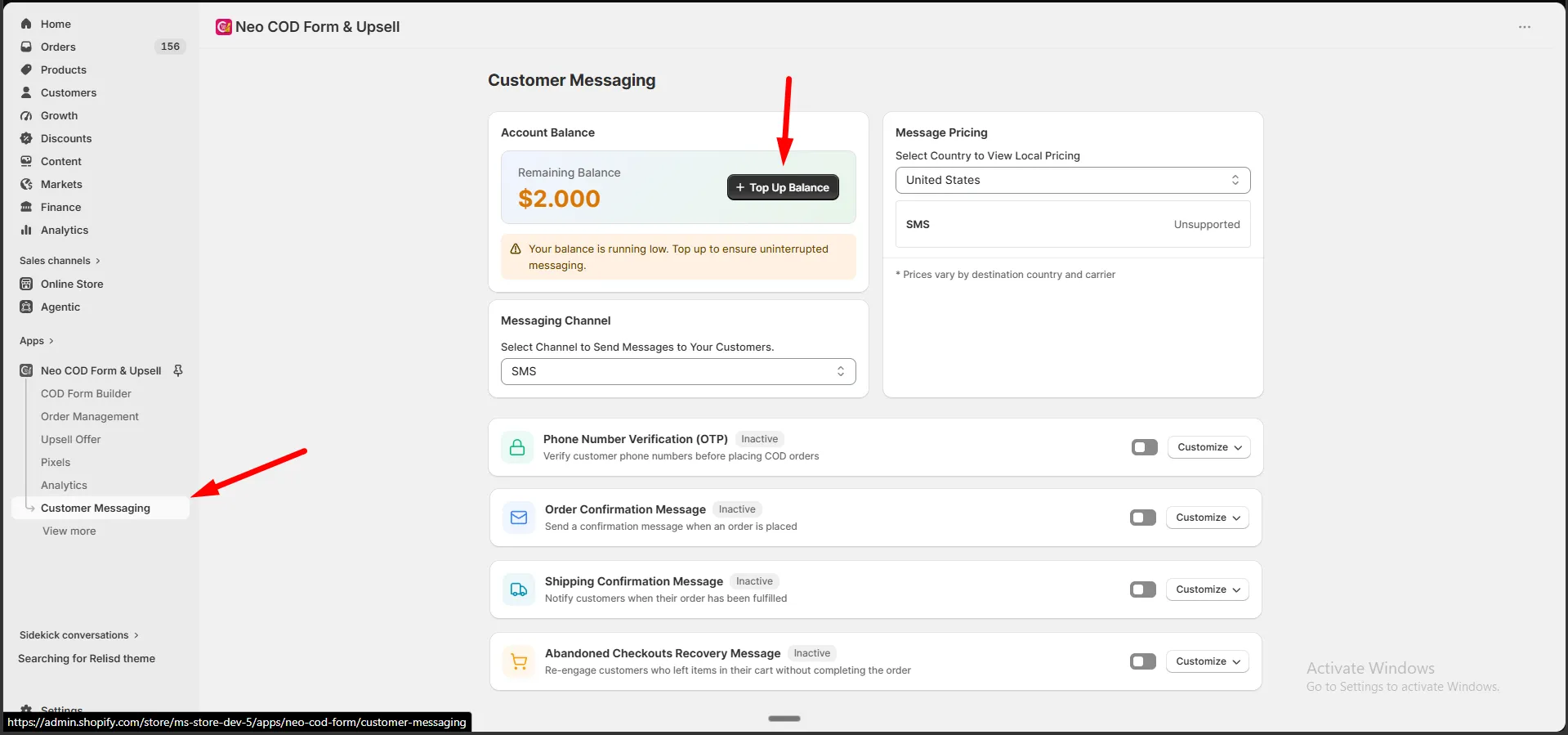Viewport: 1568px width, 735px height.
Task: Open COD Form Builder menu item
Action: (86, 393)
